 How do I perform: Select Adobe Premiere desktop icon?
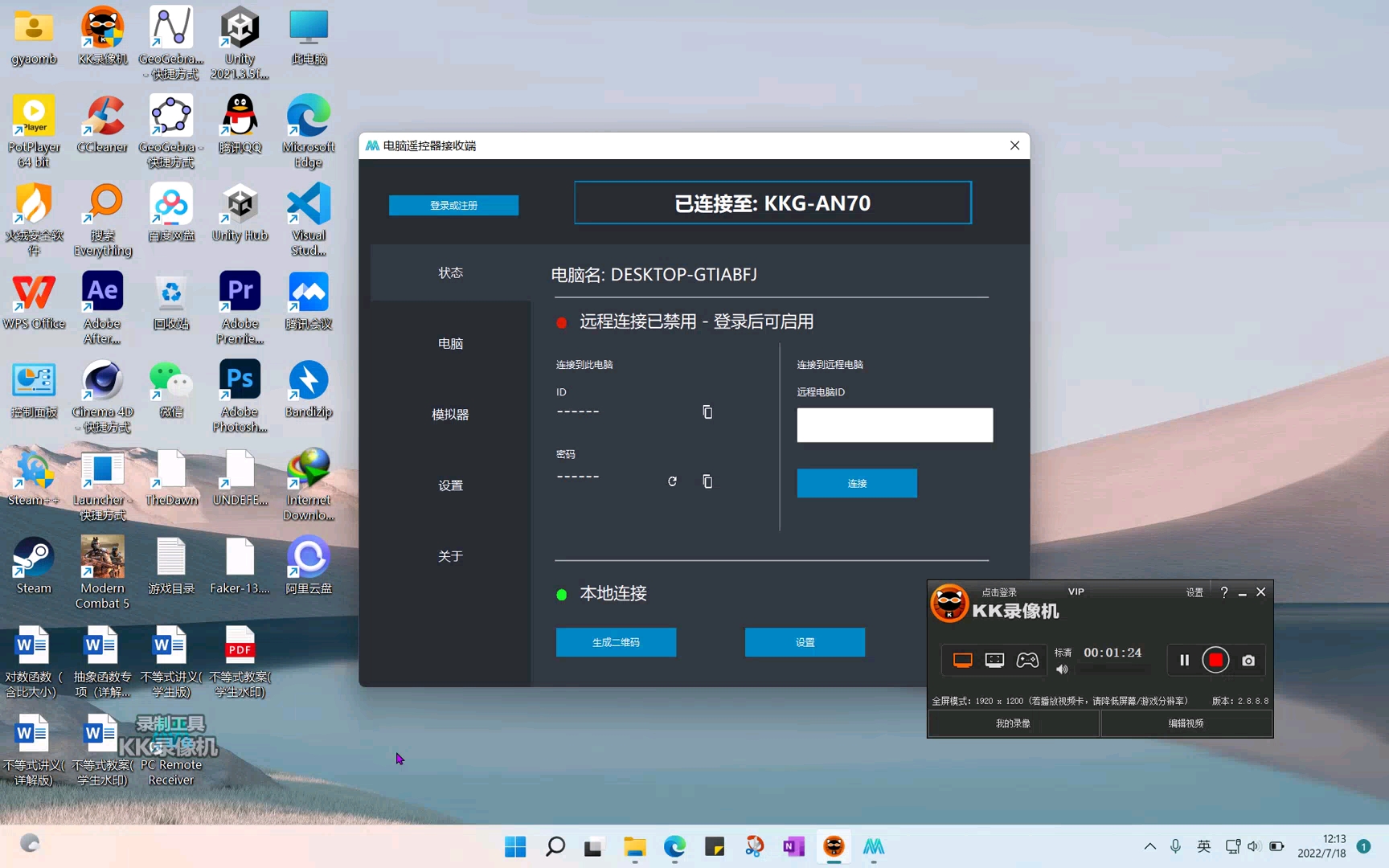[240, 308]
